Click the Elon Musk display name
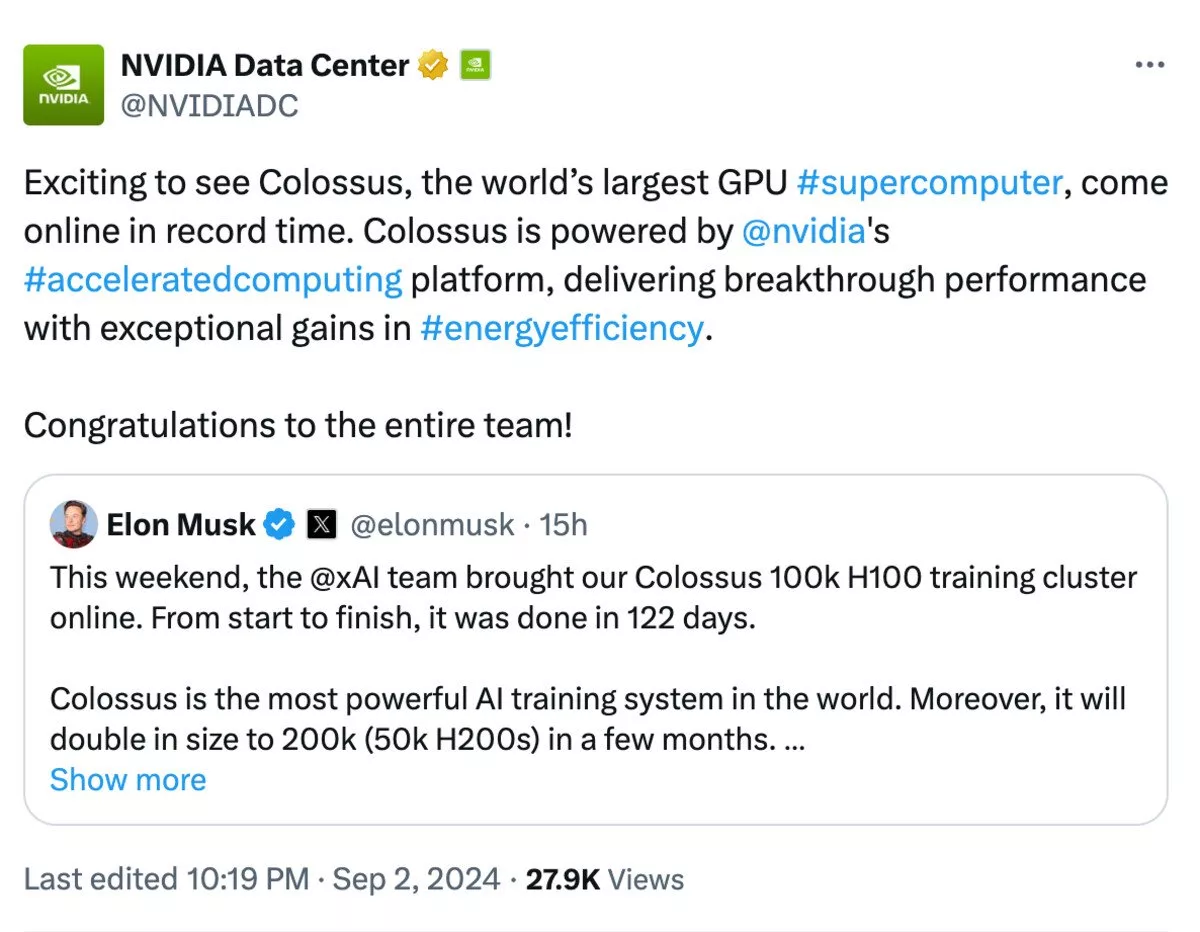Image resolution: width=1200 pixels, height=932 pixels. pos(181,524)
